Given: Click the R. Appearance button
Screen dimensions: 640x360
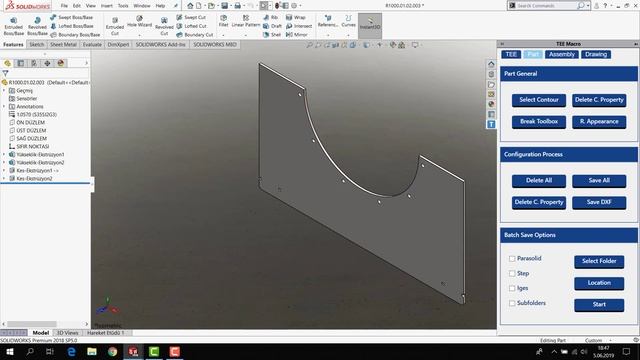Looking at the screenshot, I should coord(599,122).
